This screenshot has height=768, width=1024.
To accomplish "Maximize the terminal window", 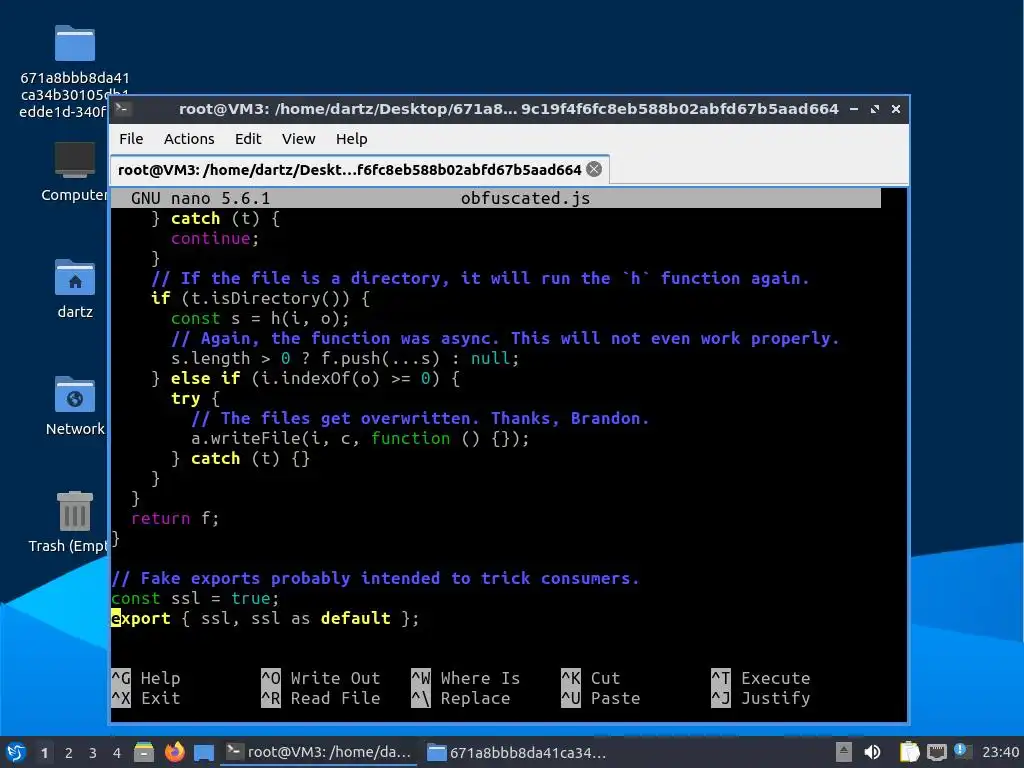I will (874, 109).
